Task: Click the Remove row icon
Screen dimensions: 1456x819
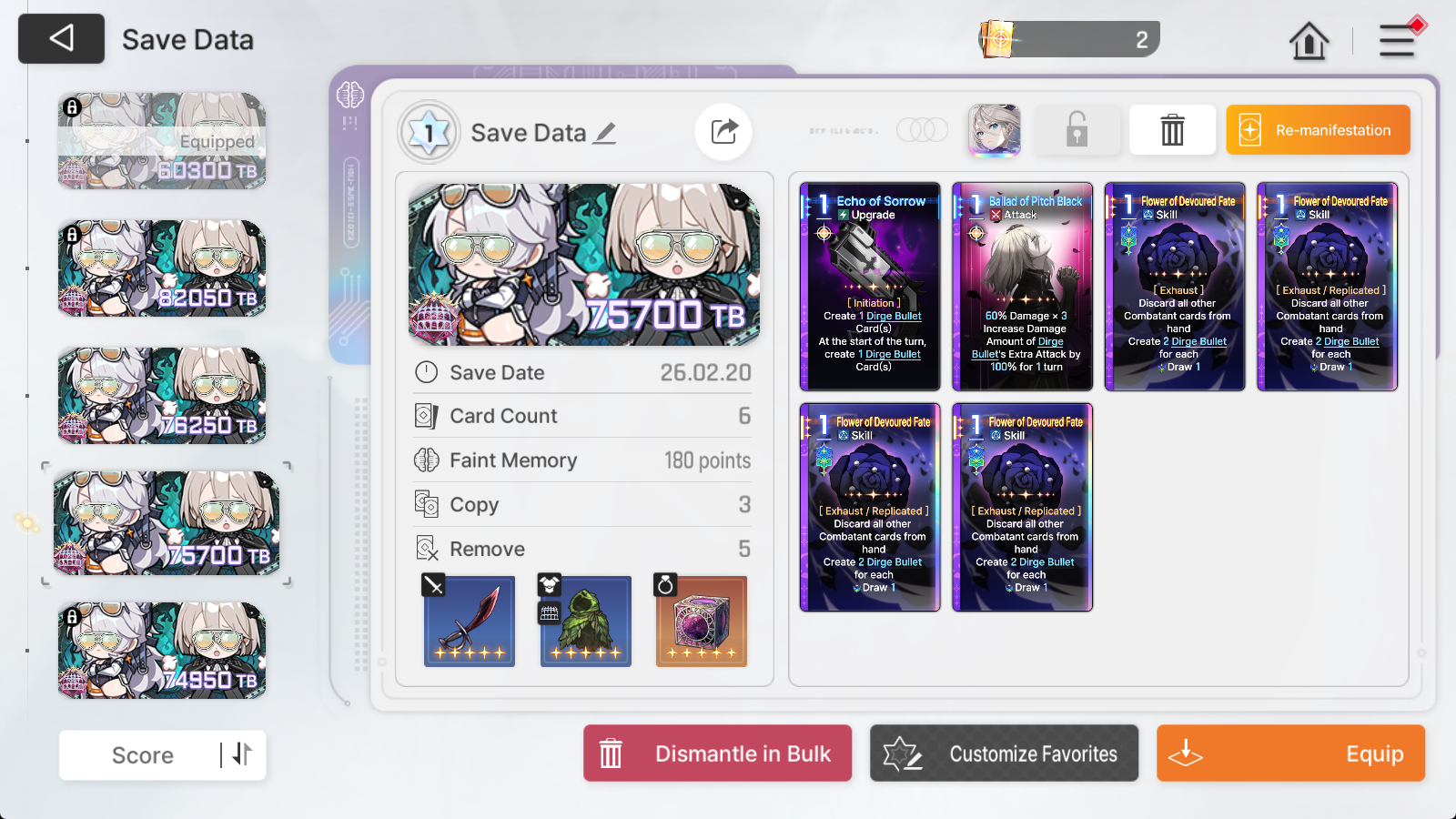Action: 427,549
